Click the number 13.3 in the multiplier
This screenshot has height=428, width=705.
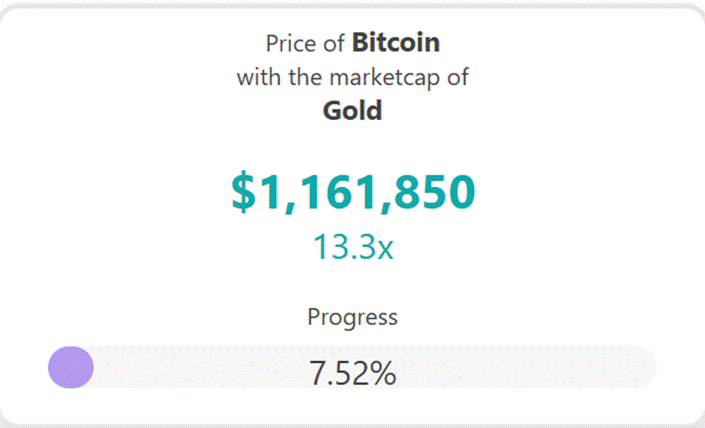click(344, 246)
